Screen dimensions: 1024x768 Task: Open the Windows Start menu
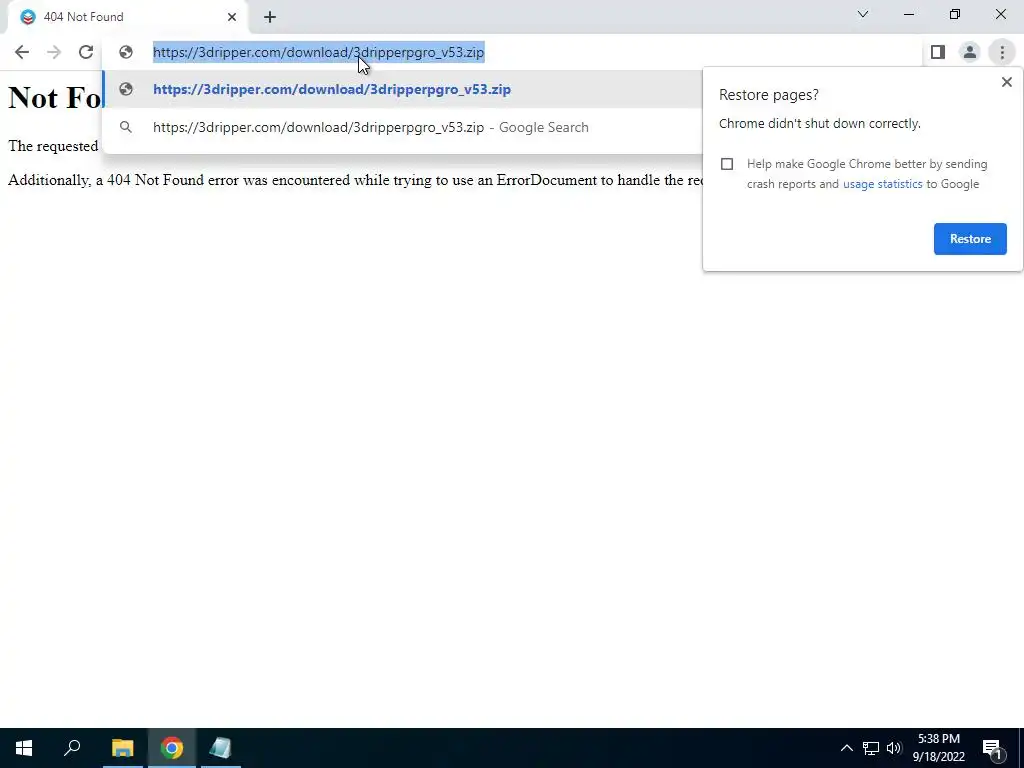(x=24, y=748)
